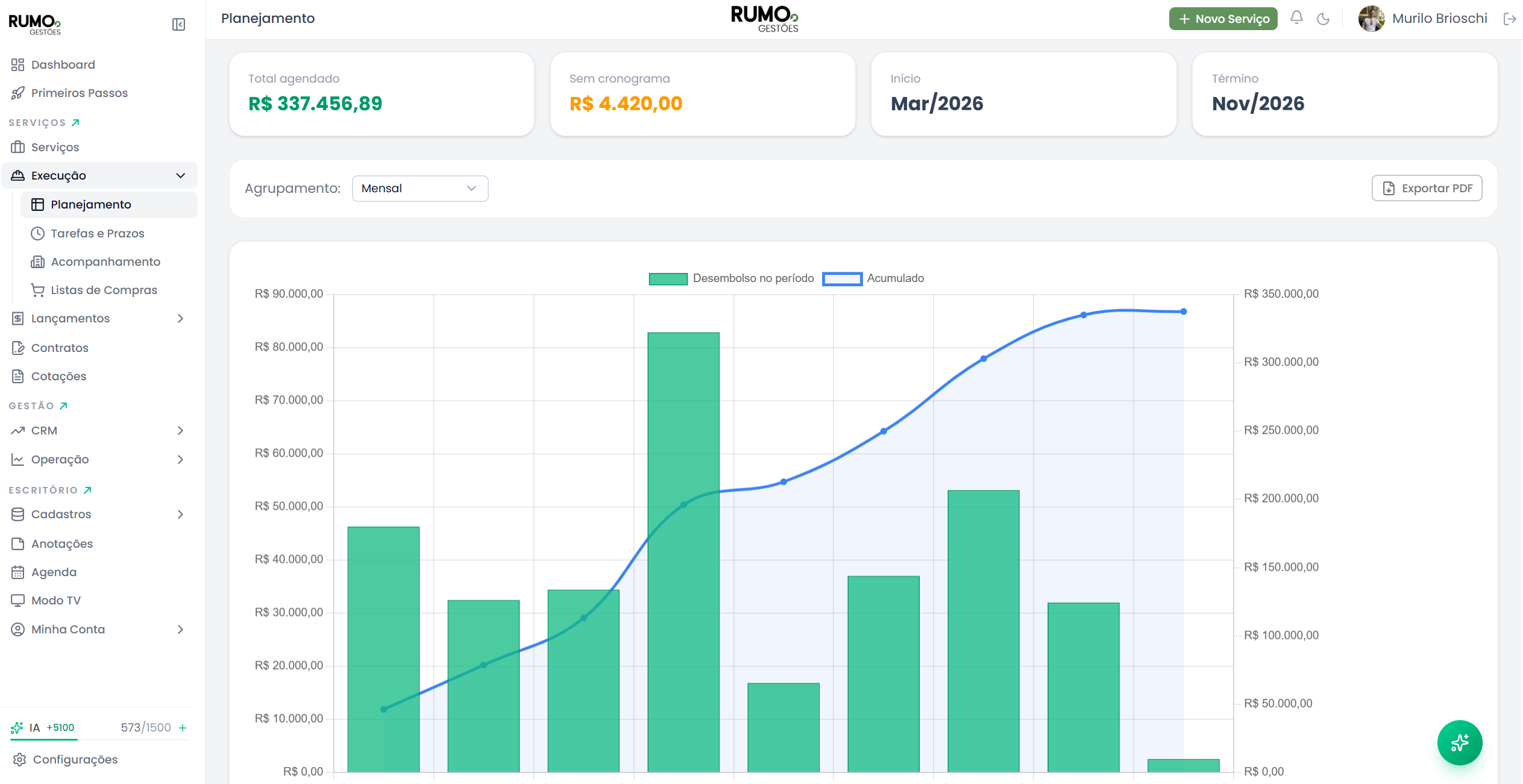The width and height of the screenshot is (1523, 784).
Task: Open Tarefas e Prazos submenu item
Action: click(108, 233)
